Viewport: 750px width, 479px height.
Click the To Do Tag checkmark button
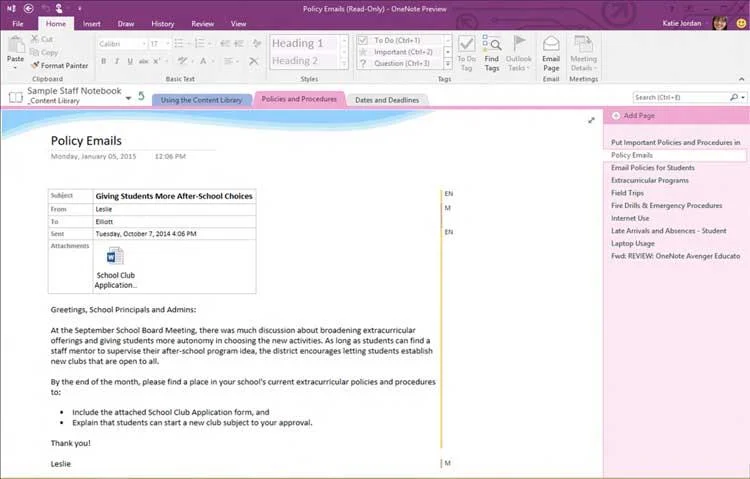[466, 53]
